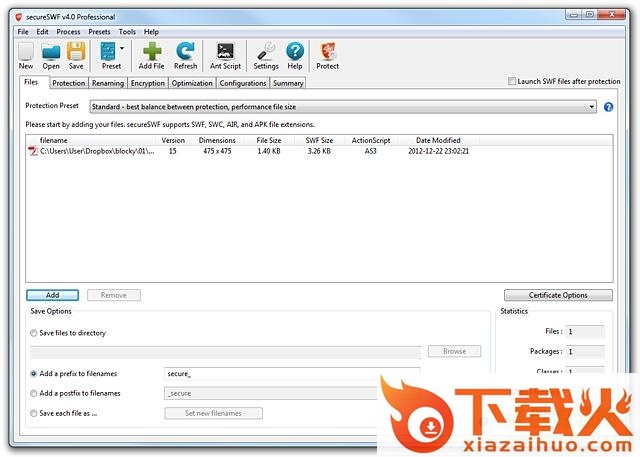Open Settings from the toolbar
Screen dimensions: 640x457
(x=266, y=52)
